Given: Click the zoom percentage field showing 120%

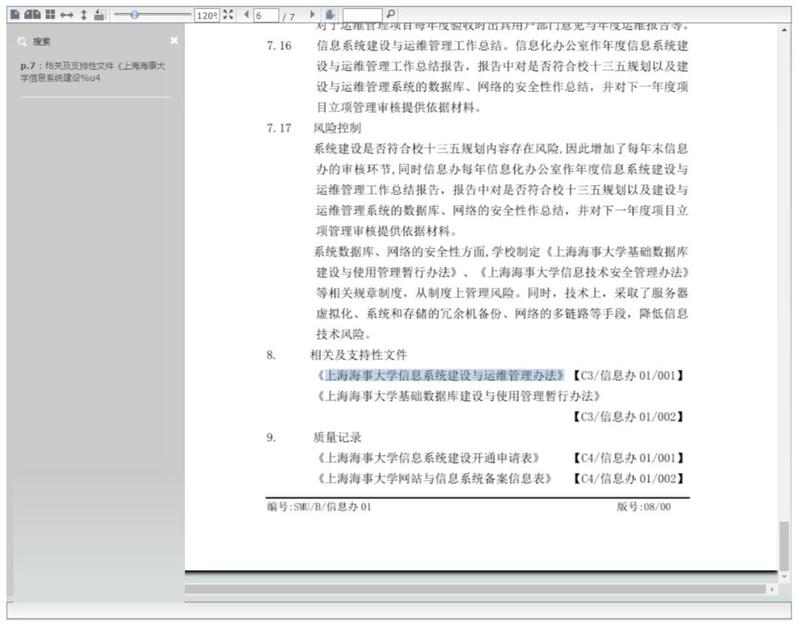Looking at the screenshot, I should pos(206,16).
